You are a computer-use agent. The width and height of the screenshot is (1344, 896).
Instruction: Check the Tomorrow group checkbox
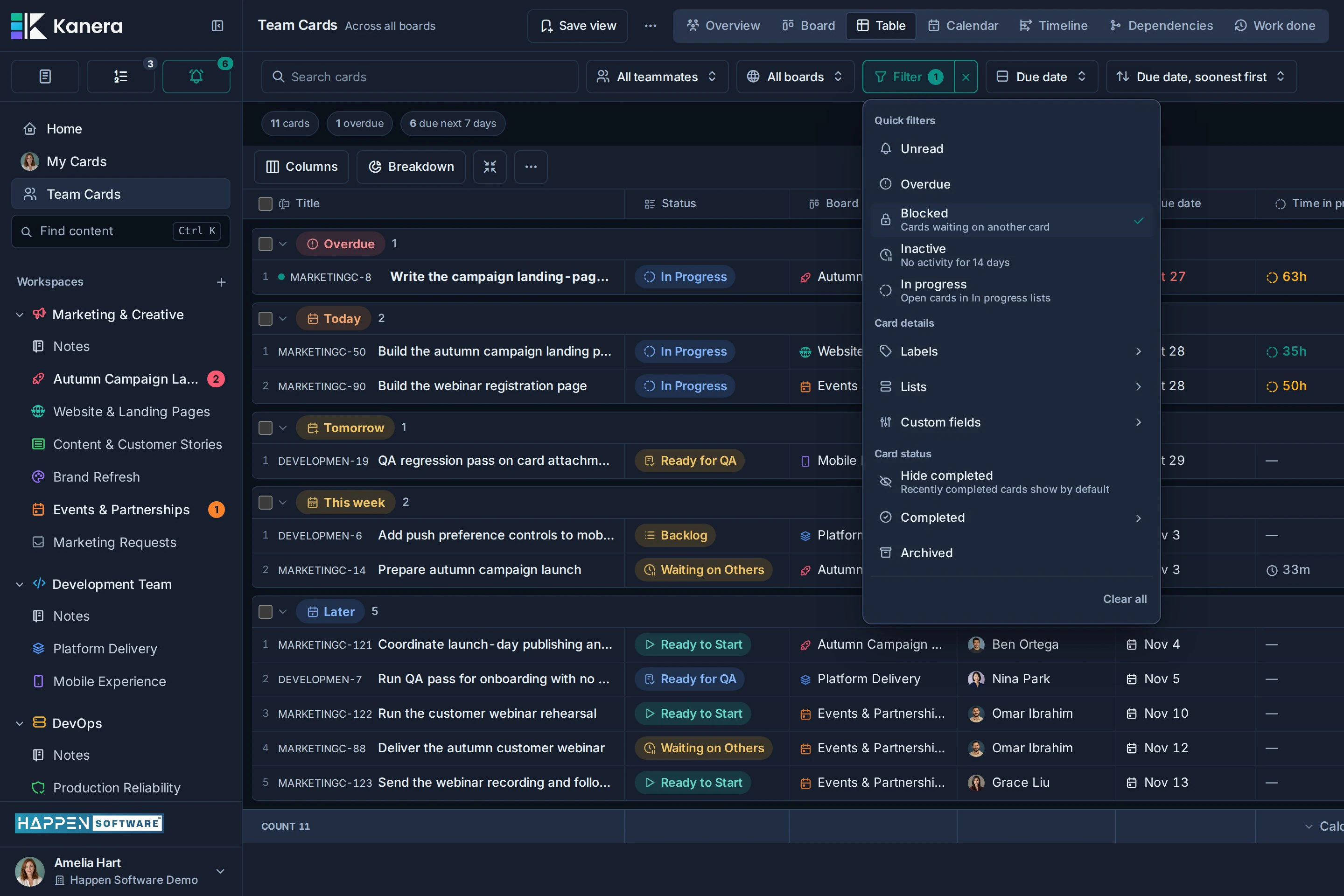(x=265, y=427)
